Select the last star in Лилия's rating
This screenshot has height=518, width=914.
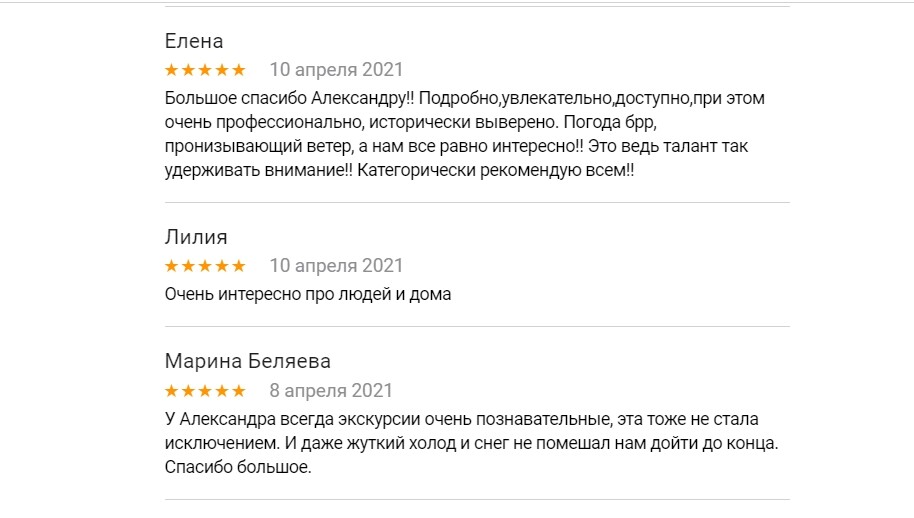point(238,266)
